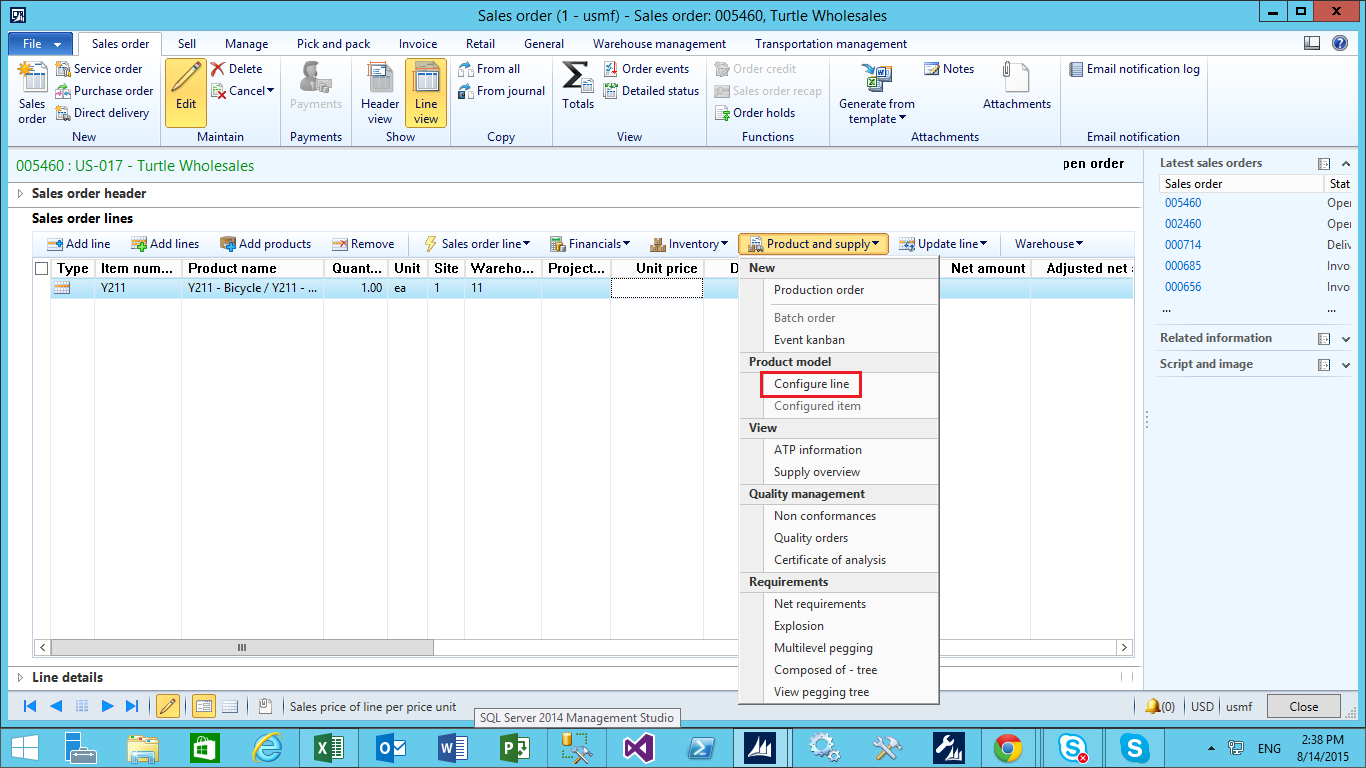Click Add lines button
Screen dimensions: 1366x768
165,244
